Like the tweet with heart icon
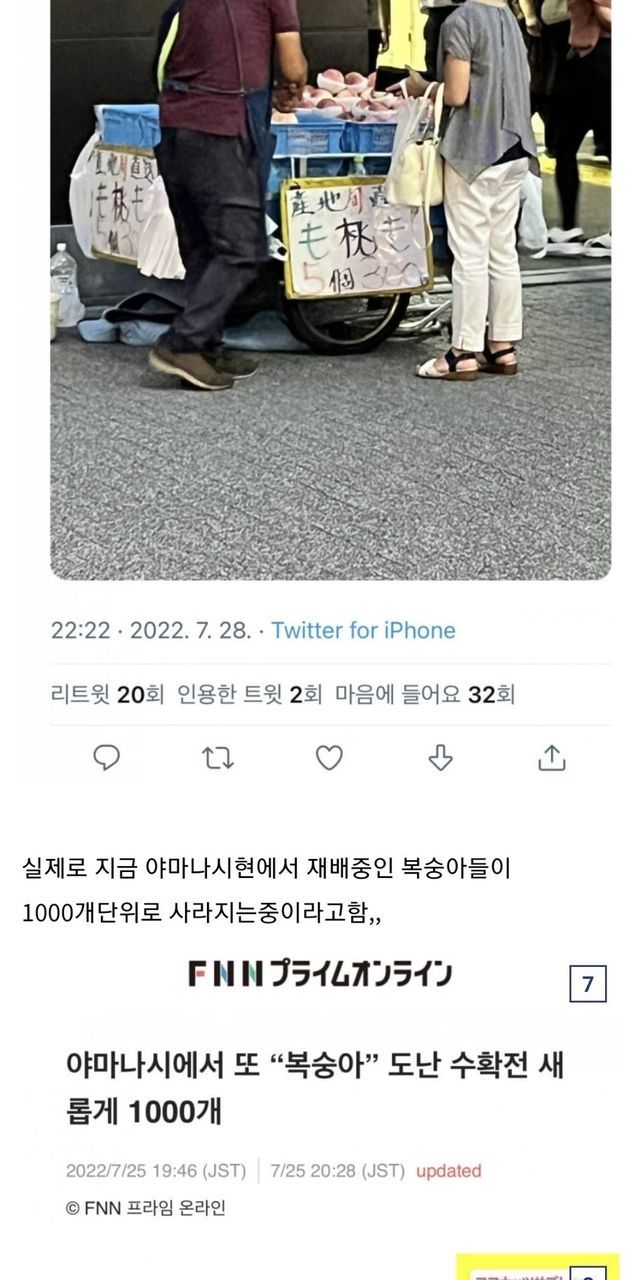Screen dimensions: 640x1280 pos(329,759)
